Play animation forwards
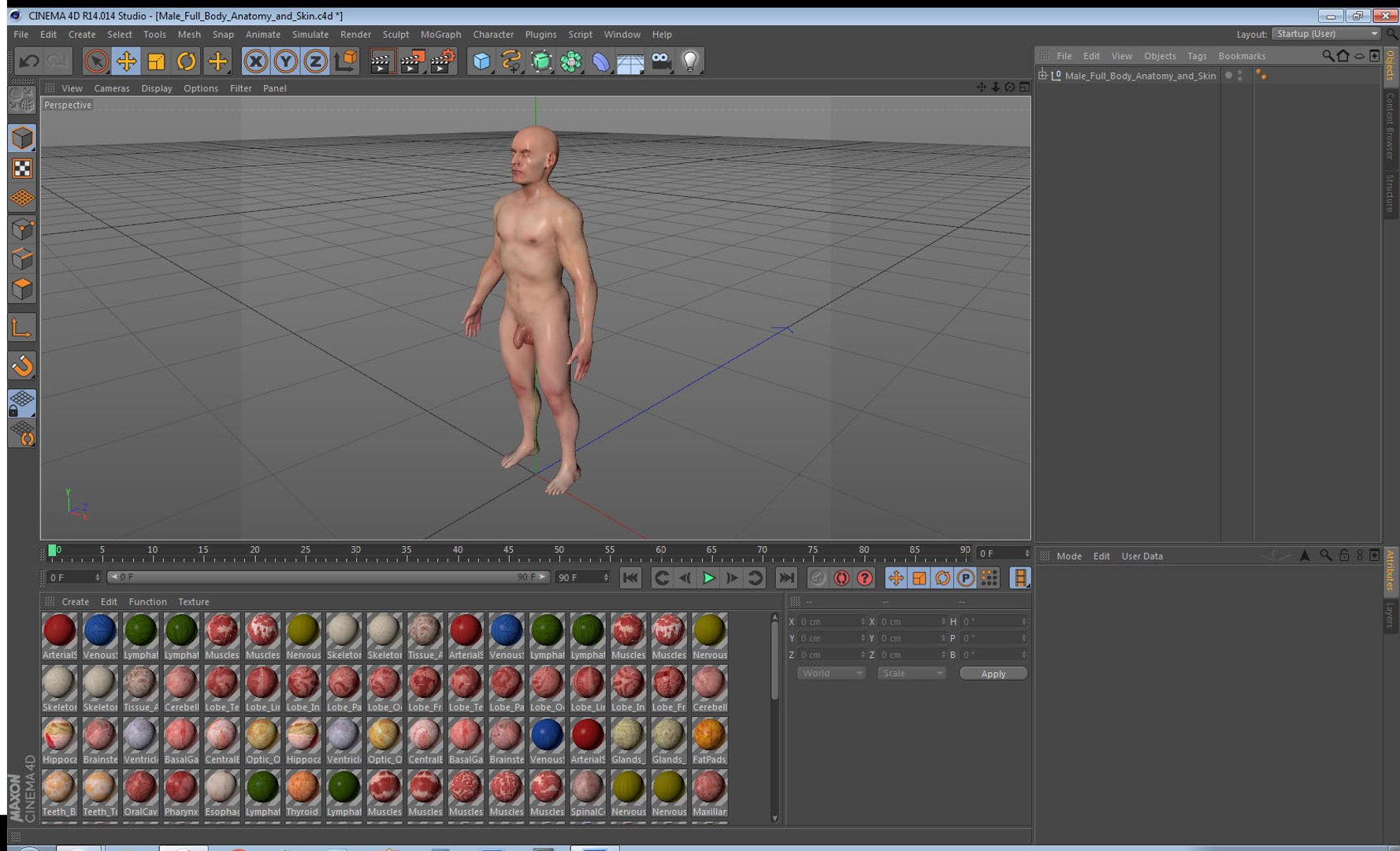The height and width of the screenshot is (851, 1400). [x=708, y=578]
